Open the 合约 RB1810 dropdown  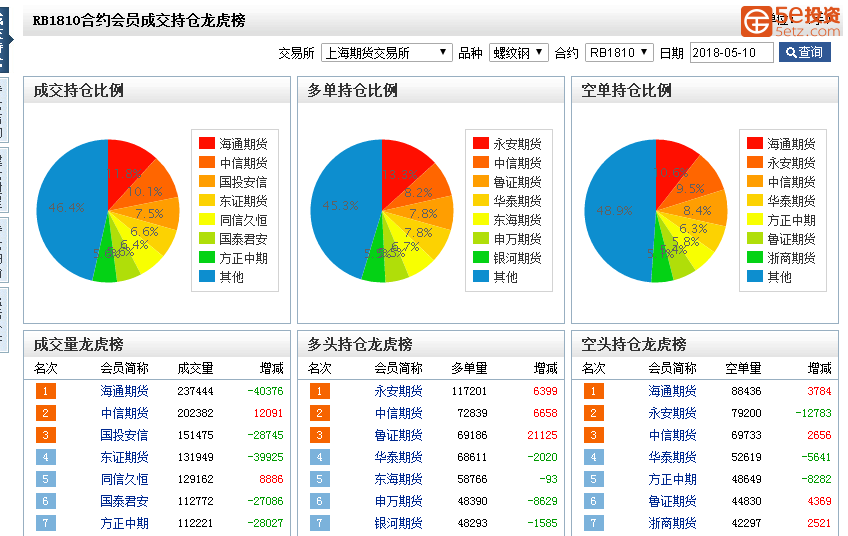pos(619,52)
